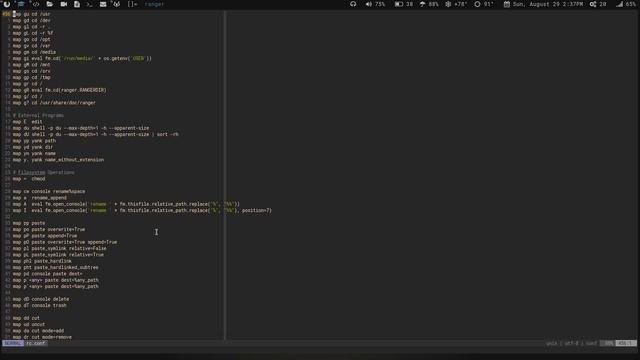Open the video camera workspace icon
Screen dimensions: 640x360
[x=64, y=4]
